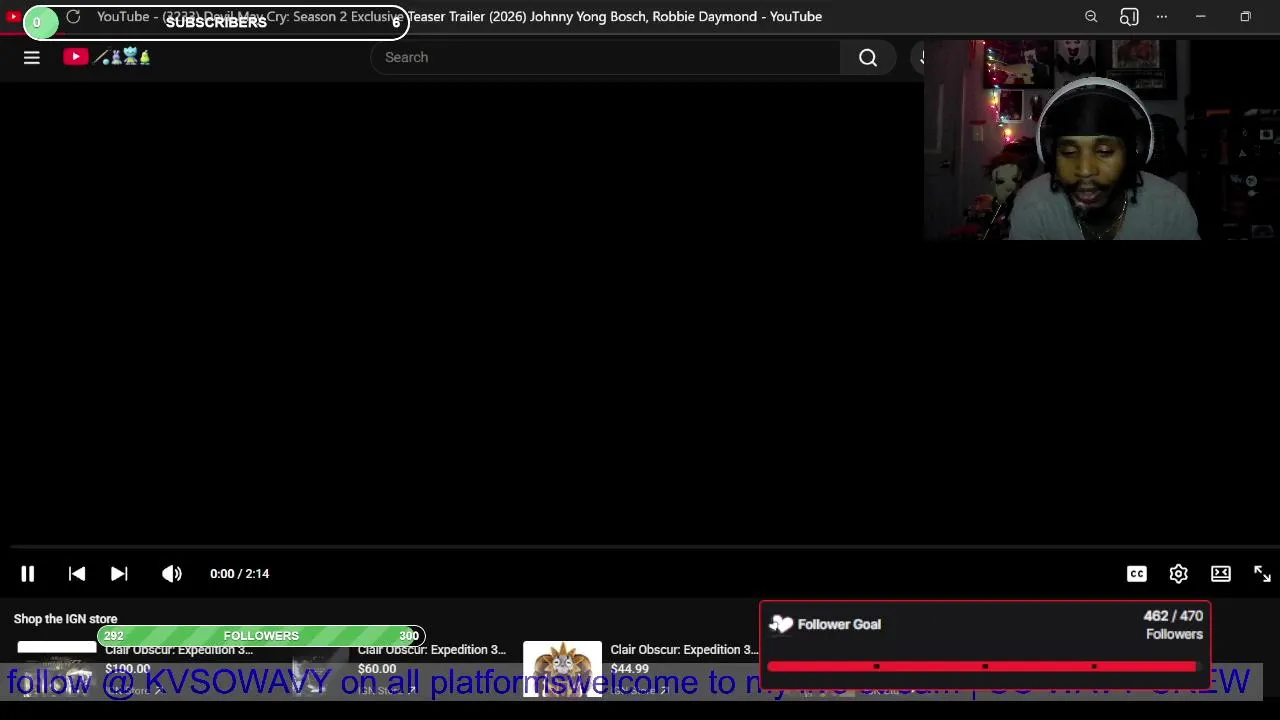
Task: Reload the page with refresh icon
Action: pyautogui.click(x=73, y=17)
